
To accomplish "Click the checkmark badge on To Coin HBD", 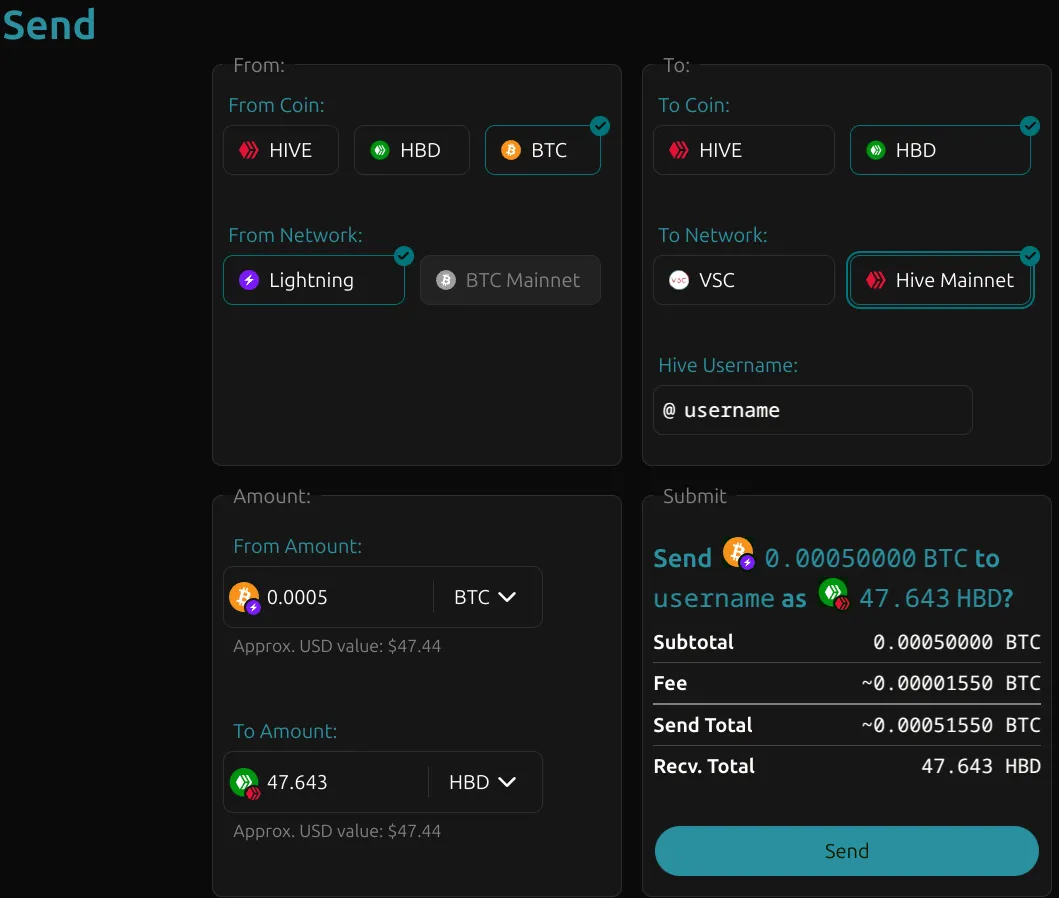I will tap(1030, 126).
